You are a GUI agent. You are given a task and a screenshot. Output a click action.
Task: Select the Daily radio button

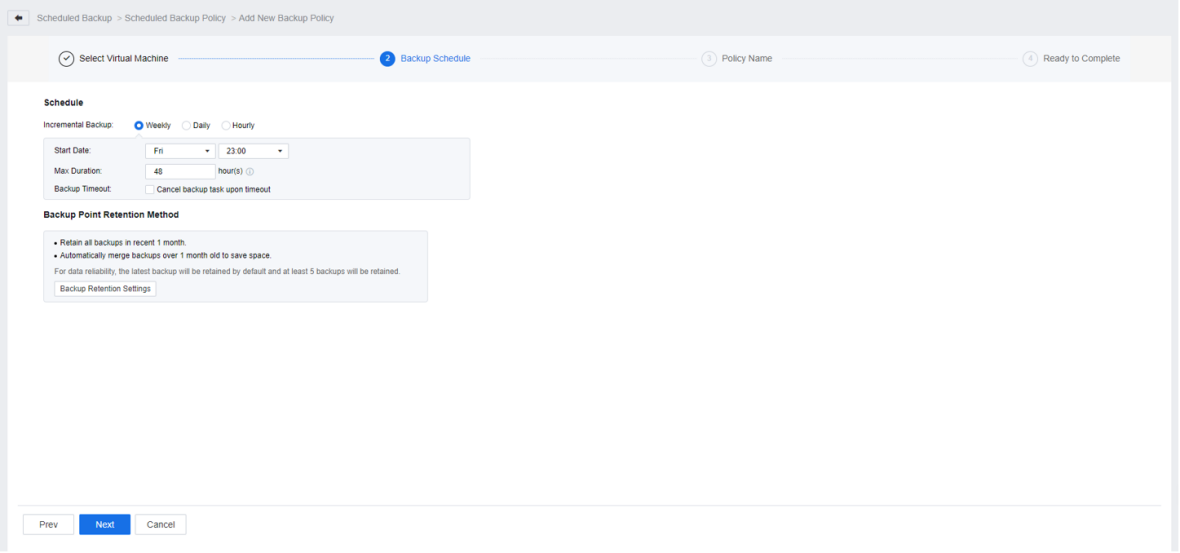(187, 126)
